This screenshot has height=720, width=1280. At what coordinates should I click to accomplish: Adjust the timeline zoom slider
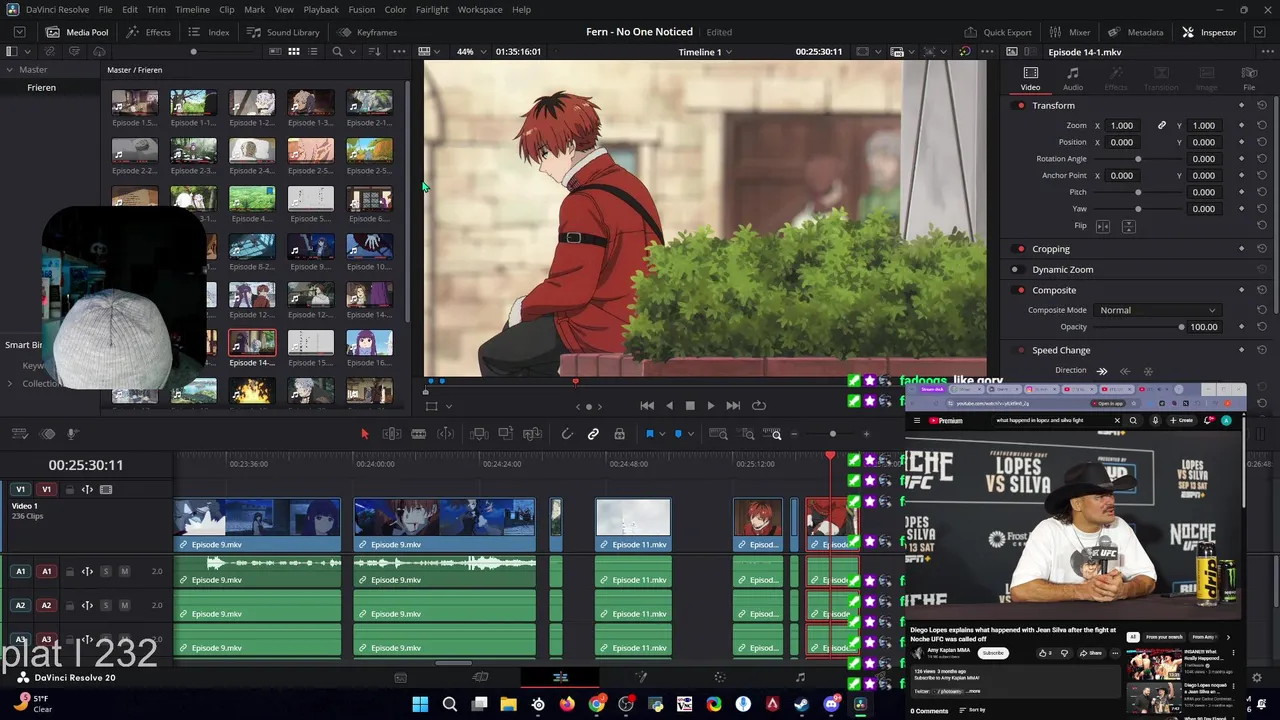833,434
